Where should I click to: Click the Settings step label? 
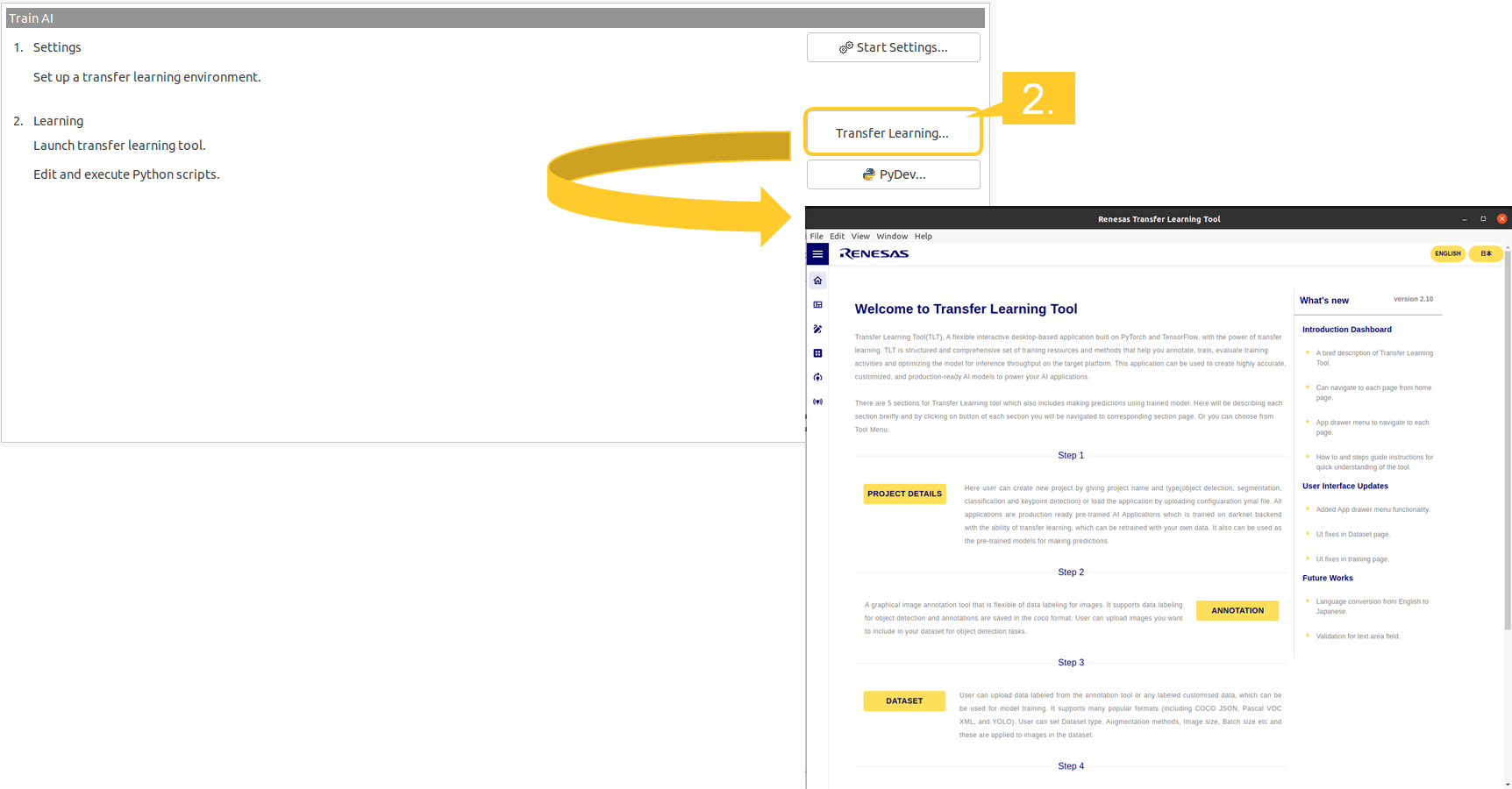point(57,47)
